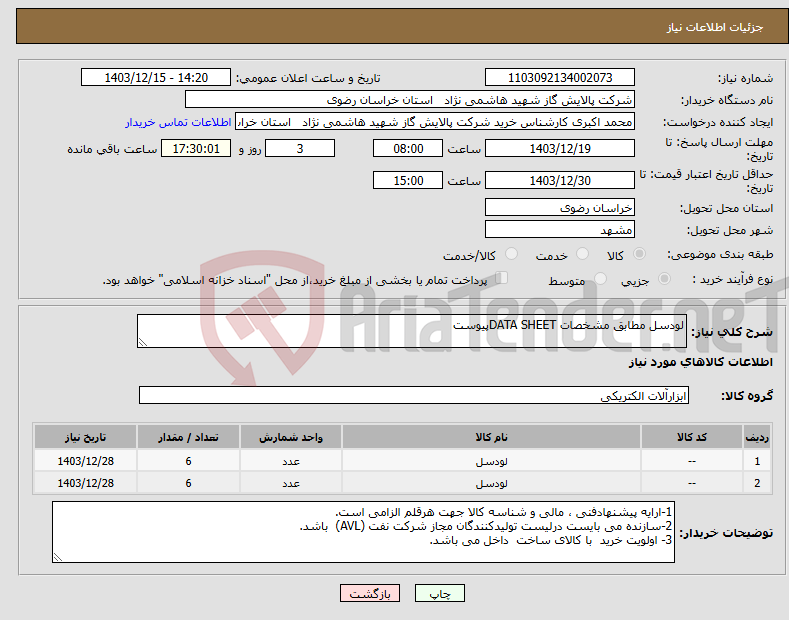Click لودسل item name in row 1

pyautogui.click(x=492, y=461)
